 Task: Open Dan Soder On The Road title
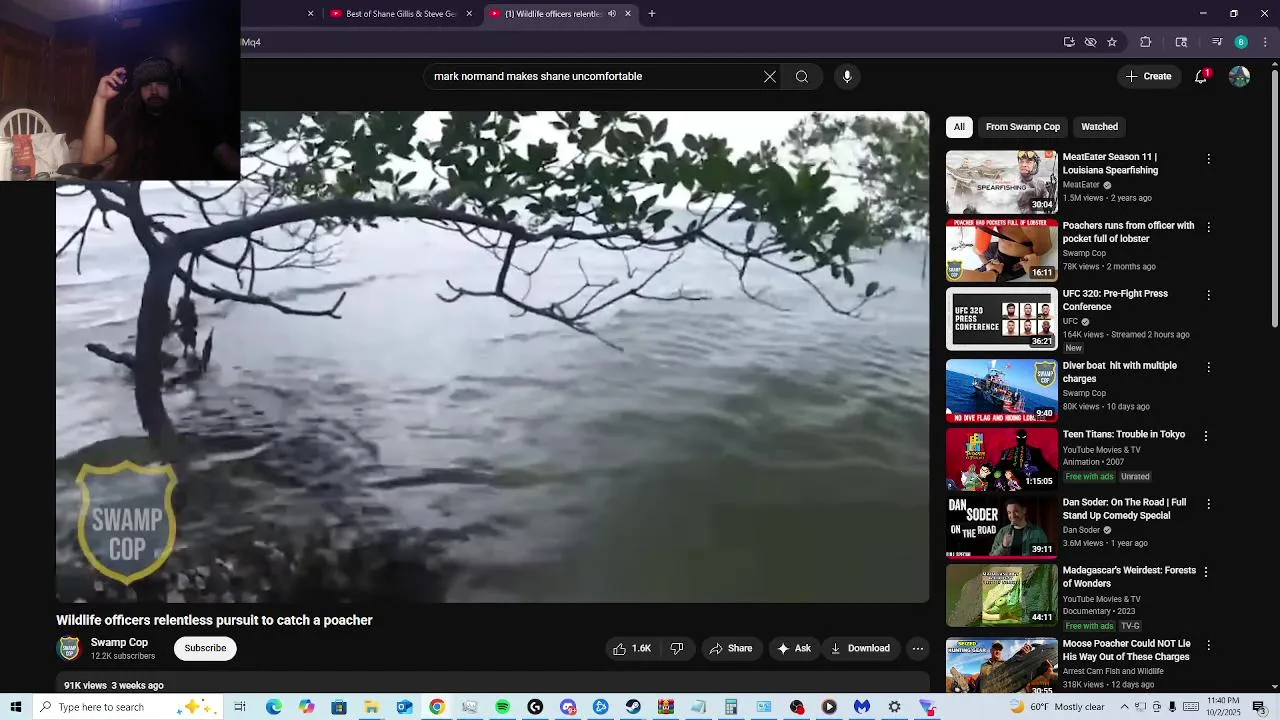click(x=1124, y=509)
